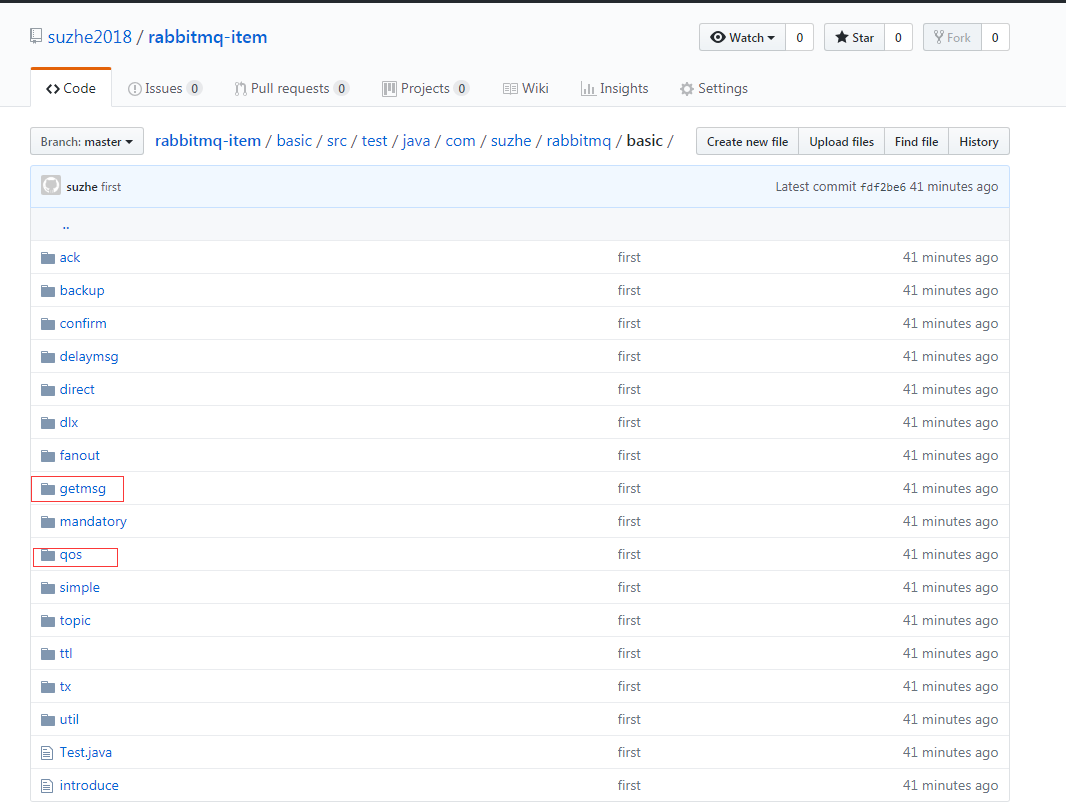The width and height of the screenshot is (1066, 811).
Task: Click '41 minutes ago' in util row
Action: point(950,719)
